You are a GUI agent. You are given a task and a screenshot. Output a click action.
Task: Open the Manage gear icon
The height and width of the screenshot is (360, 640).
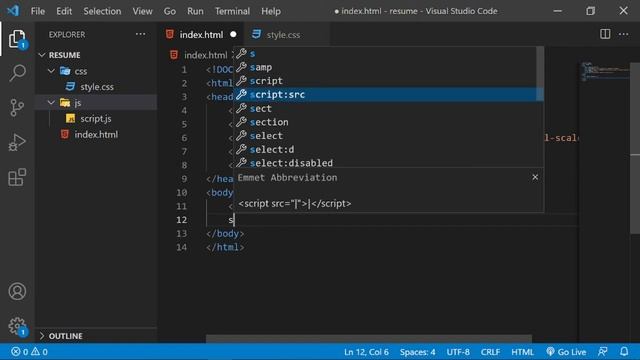pos(17,326)
